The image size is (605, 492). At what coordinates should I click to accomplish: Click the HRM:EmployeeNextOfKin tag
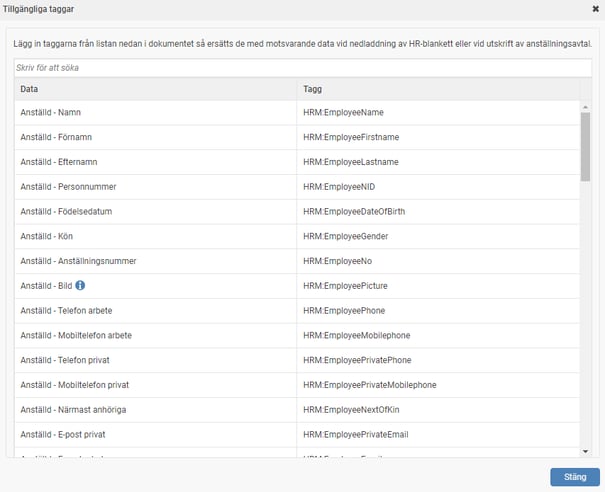point(350,410)
